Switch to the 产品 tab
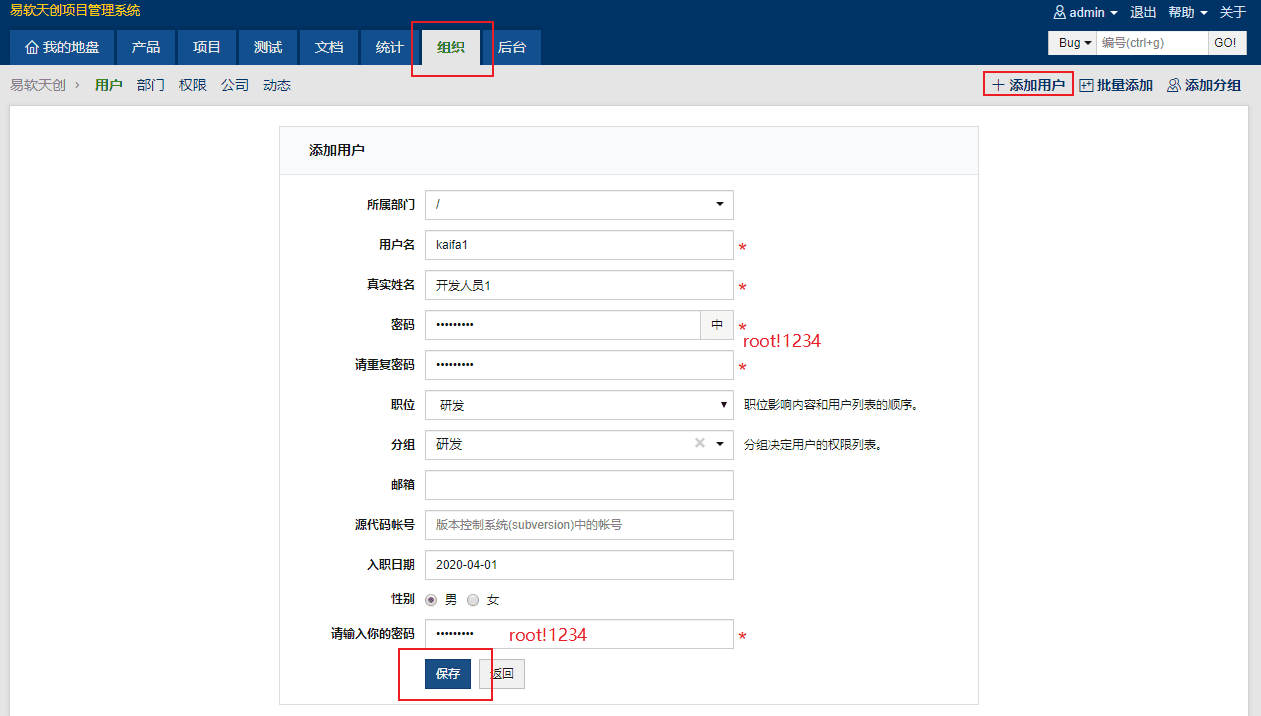1261x716 pixels. coord(146,47)
